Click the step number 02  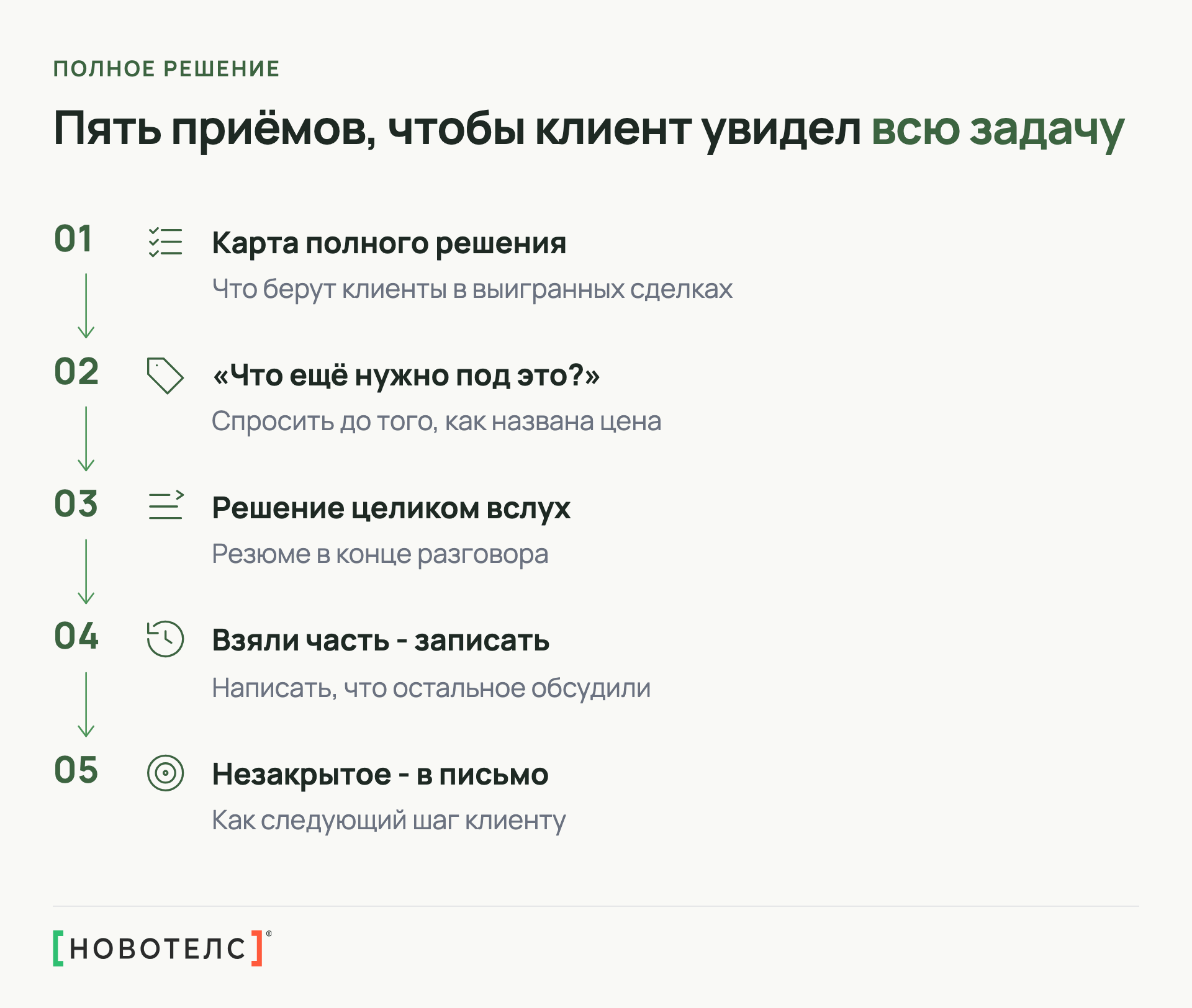pyautogui.click(x=76, y=372)
